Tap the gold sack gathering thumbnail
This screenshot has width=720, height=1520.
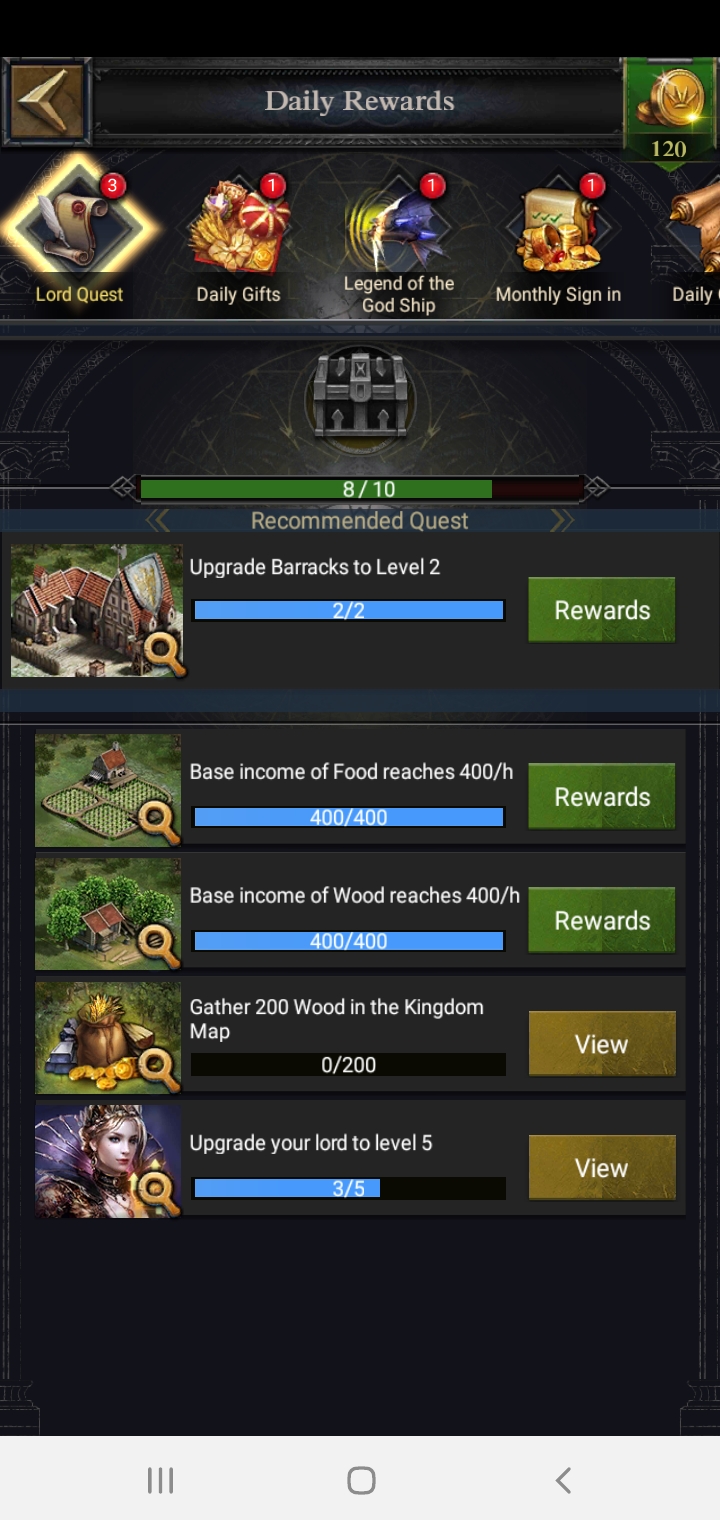tap(108, 1038)
